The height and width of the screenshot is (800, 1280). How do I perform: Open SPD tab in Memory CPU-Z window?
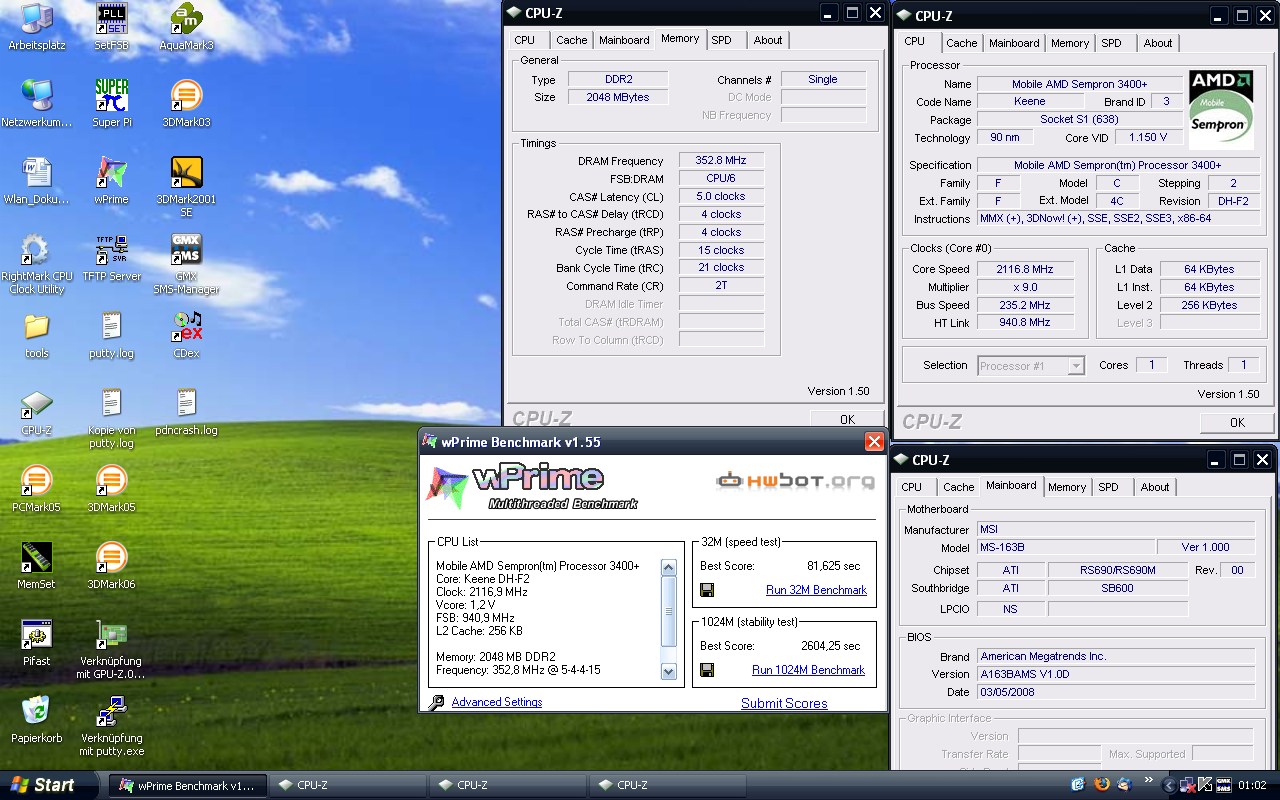[x=722, y=40]
